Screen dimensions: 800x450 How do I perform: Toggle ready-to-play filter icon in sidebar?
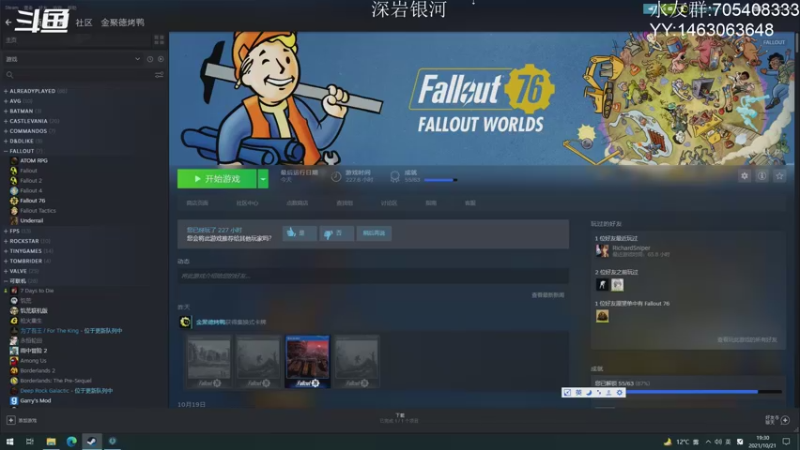pos(161,59)
